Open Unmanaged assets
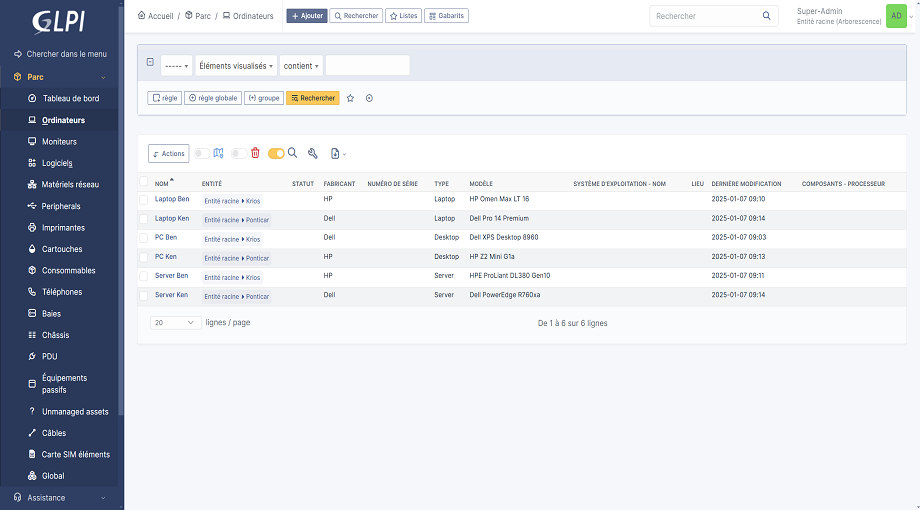Screen dimensions: 920x510 coord(75,411)
